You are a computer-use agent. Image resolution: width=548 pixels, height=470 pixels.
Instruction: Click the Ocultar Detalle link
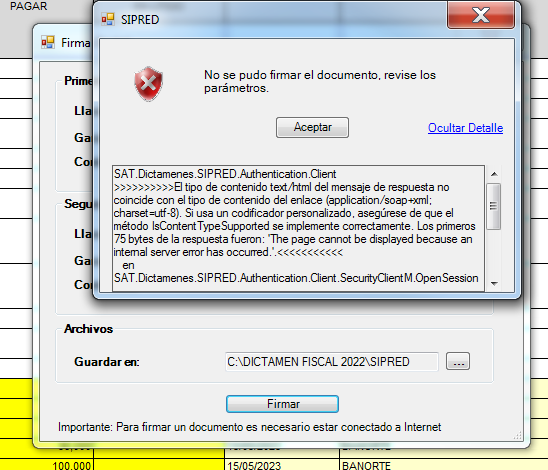click(465, 128)
